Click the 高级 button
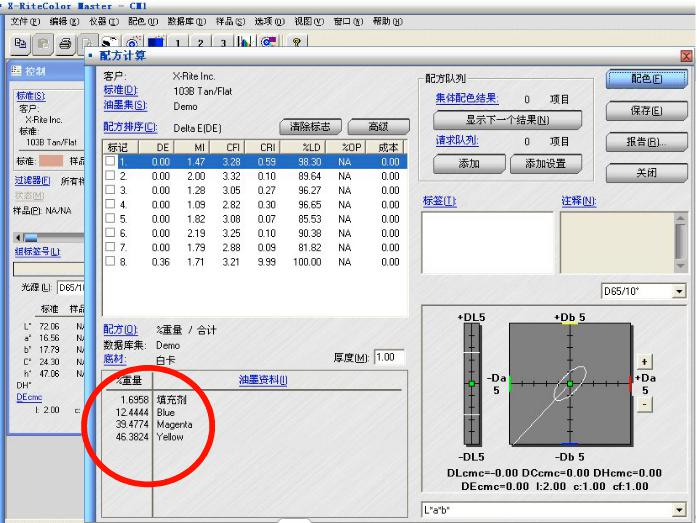 pos(379,127)
